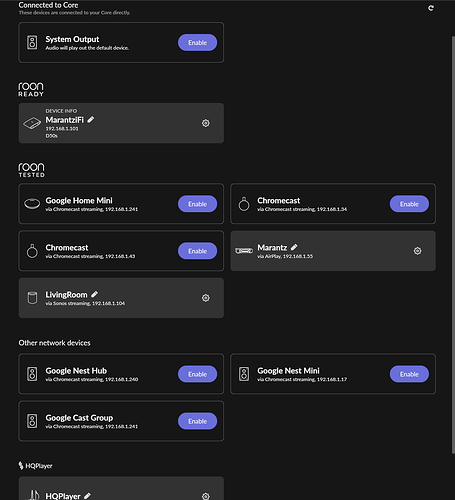This screenshot has height=500, width=455.
Task: Rename Marantz using the pencil icon
Action: click(294, 247)
